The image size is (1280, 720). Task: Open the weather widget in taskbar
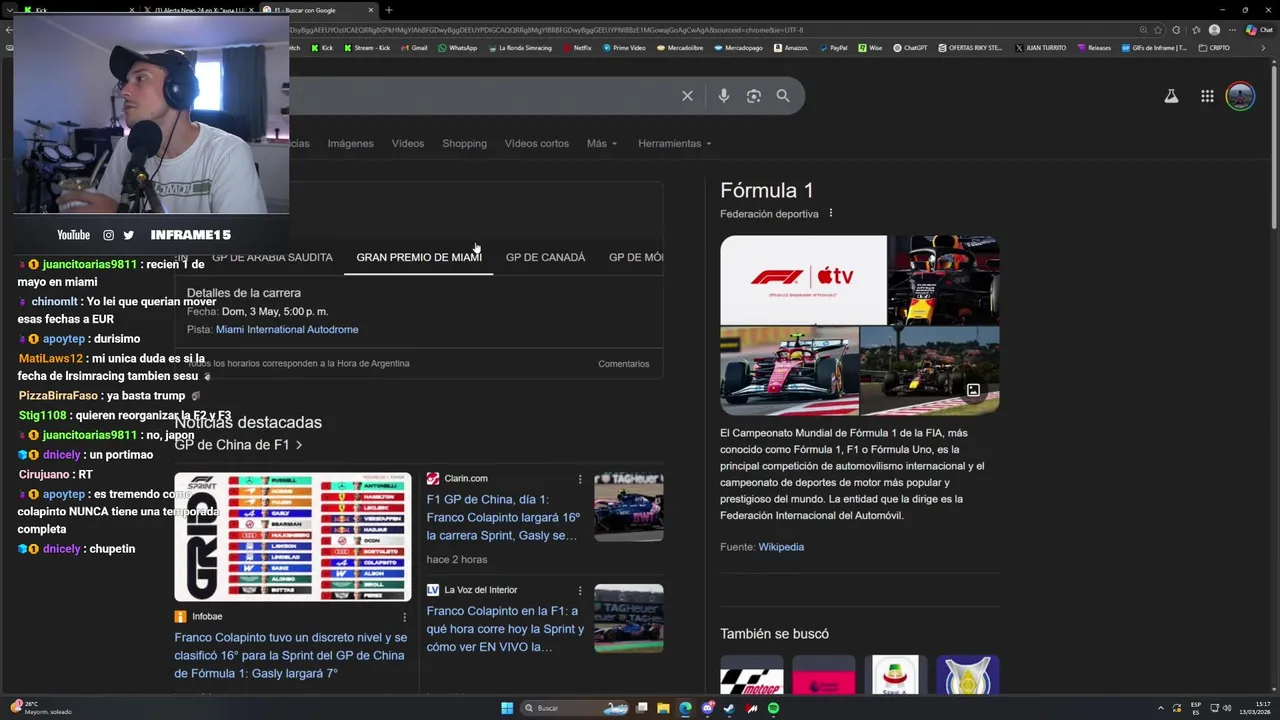pyautogui.click(x=40, y=708)
